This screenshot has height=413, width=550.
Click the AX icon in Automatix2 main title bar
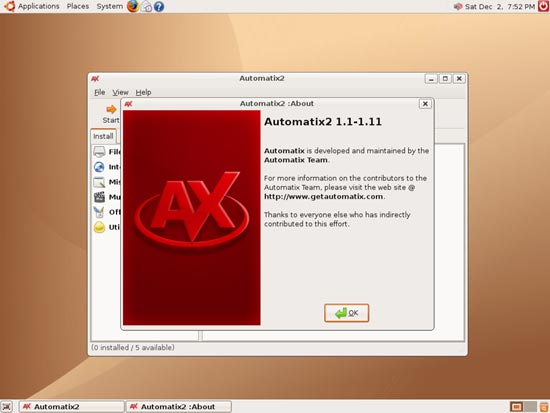(95, 79)
